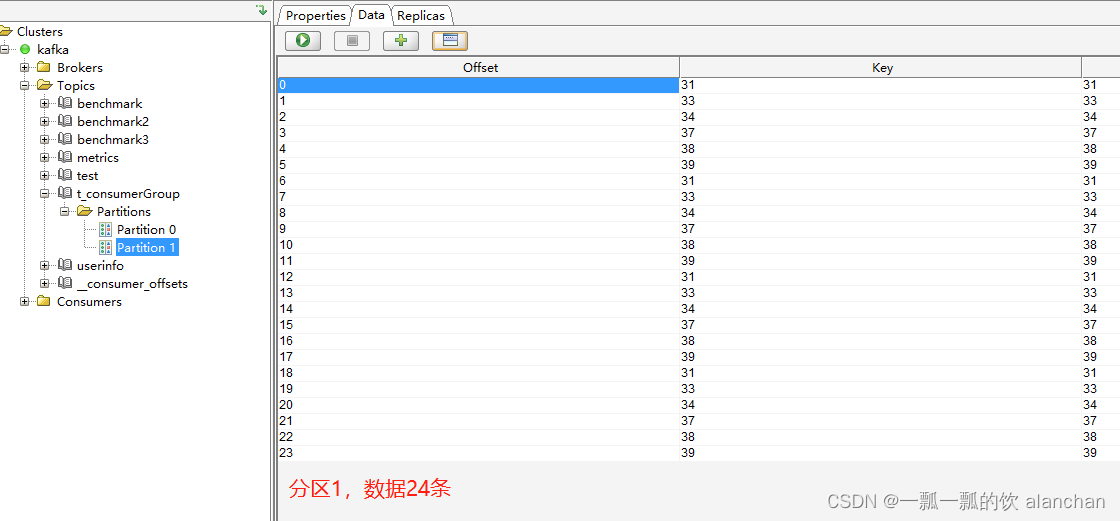Select Partition 1 in the tree
The image size is (1120, 521).
click(146, 247)
